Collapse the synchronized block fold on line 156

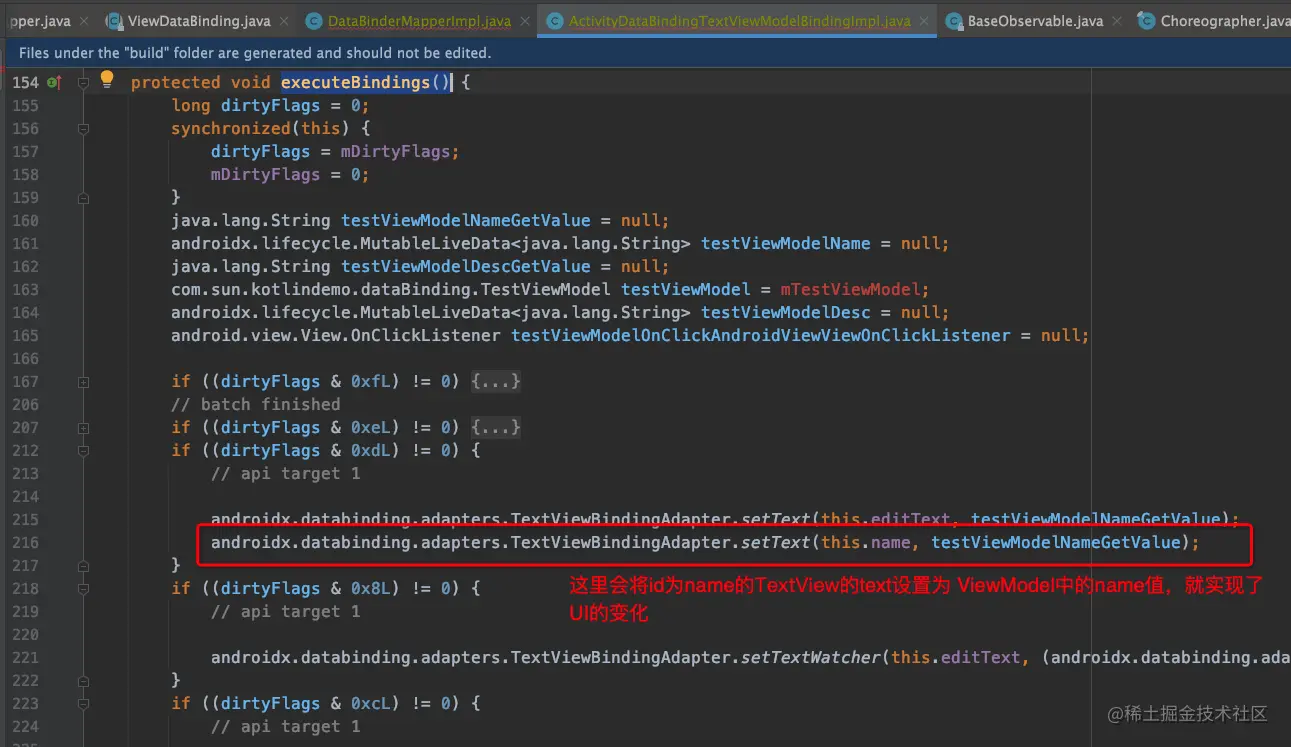(83, 128)
